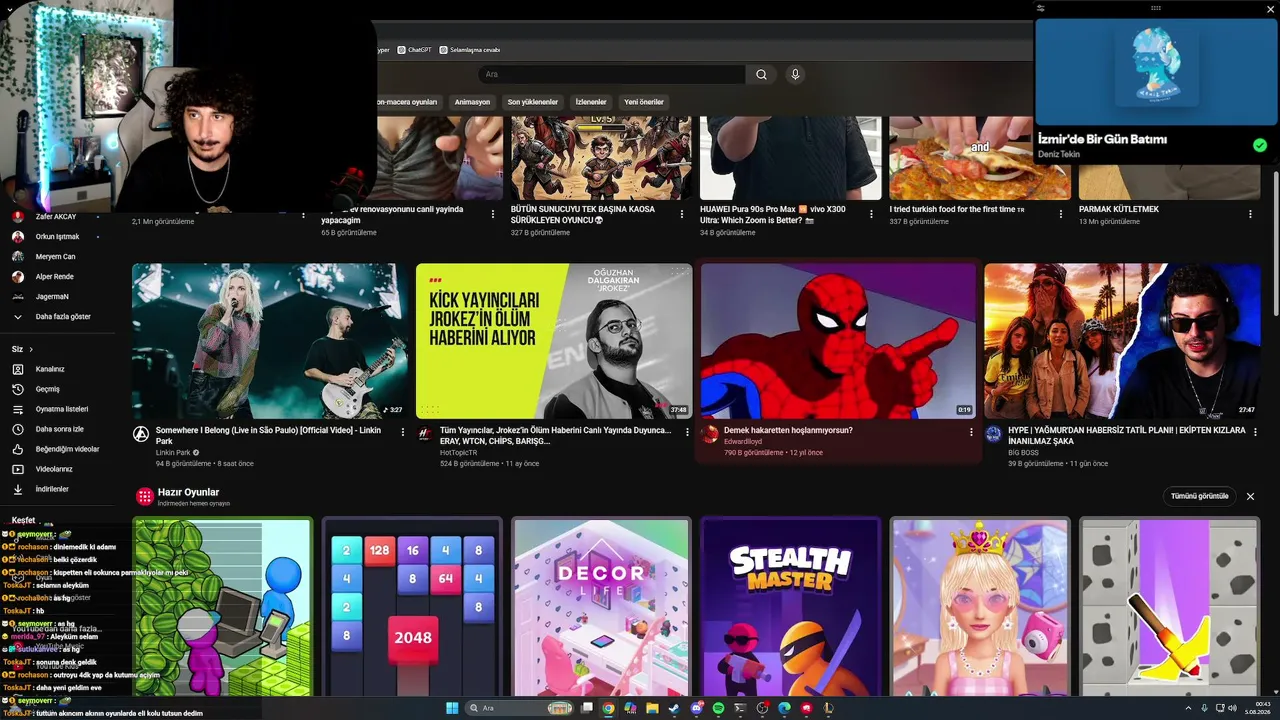Click the green check on the İzmir'de Bir Gün Batımı track

coord(1260,145)
